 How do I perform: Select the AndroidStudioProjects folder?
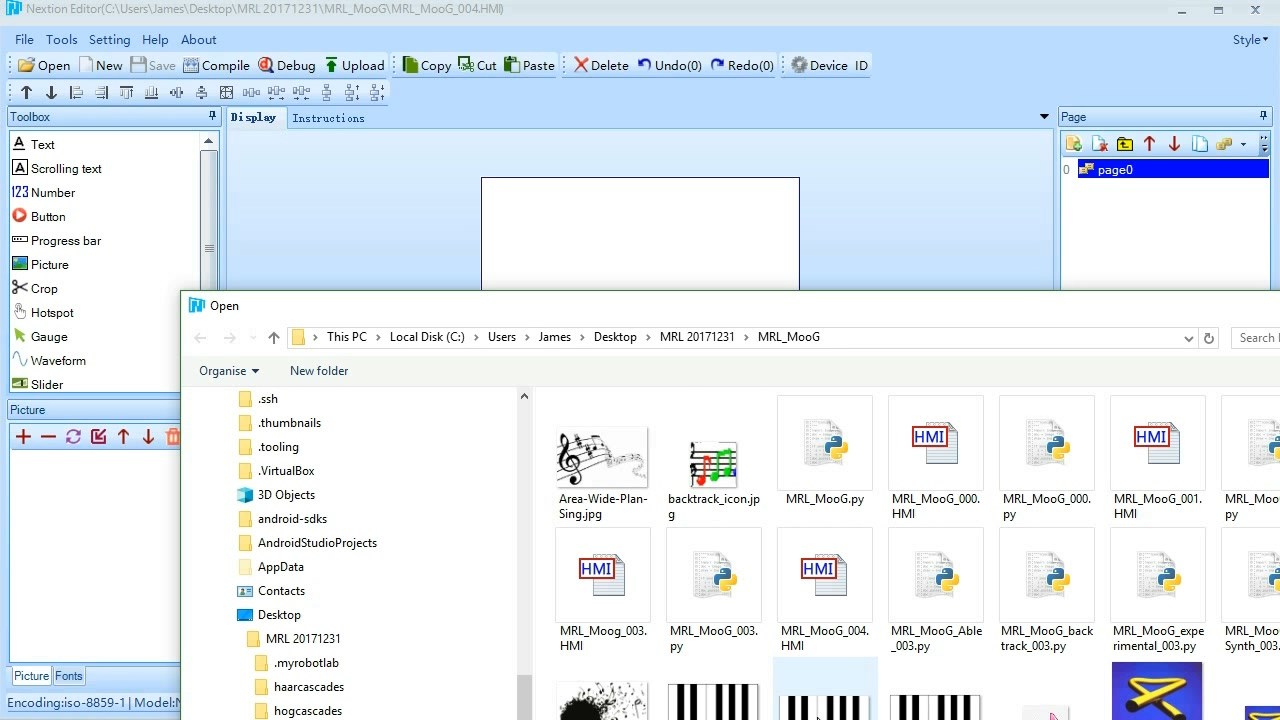pyautogui.click(x=317, y=543)
